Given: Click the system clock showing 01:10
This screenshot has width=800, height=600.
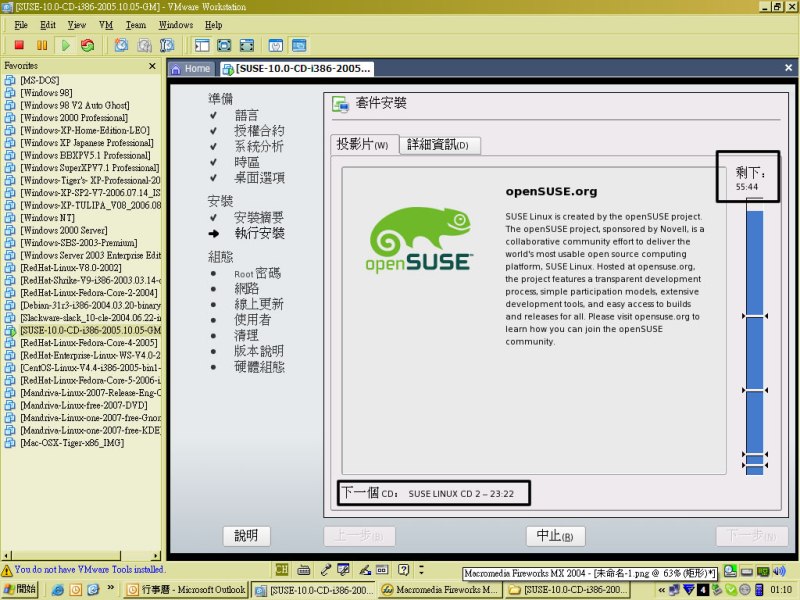Looking at the screenshot, I should click(x=780, y=590).
